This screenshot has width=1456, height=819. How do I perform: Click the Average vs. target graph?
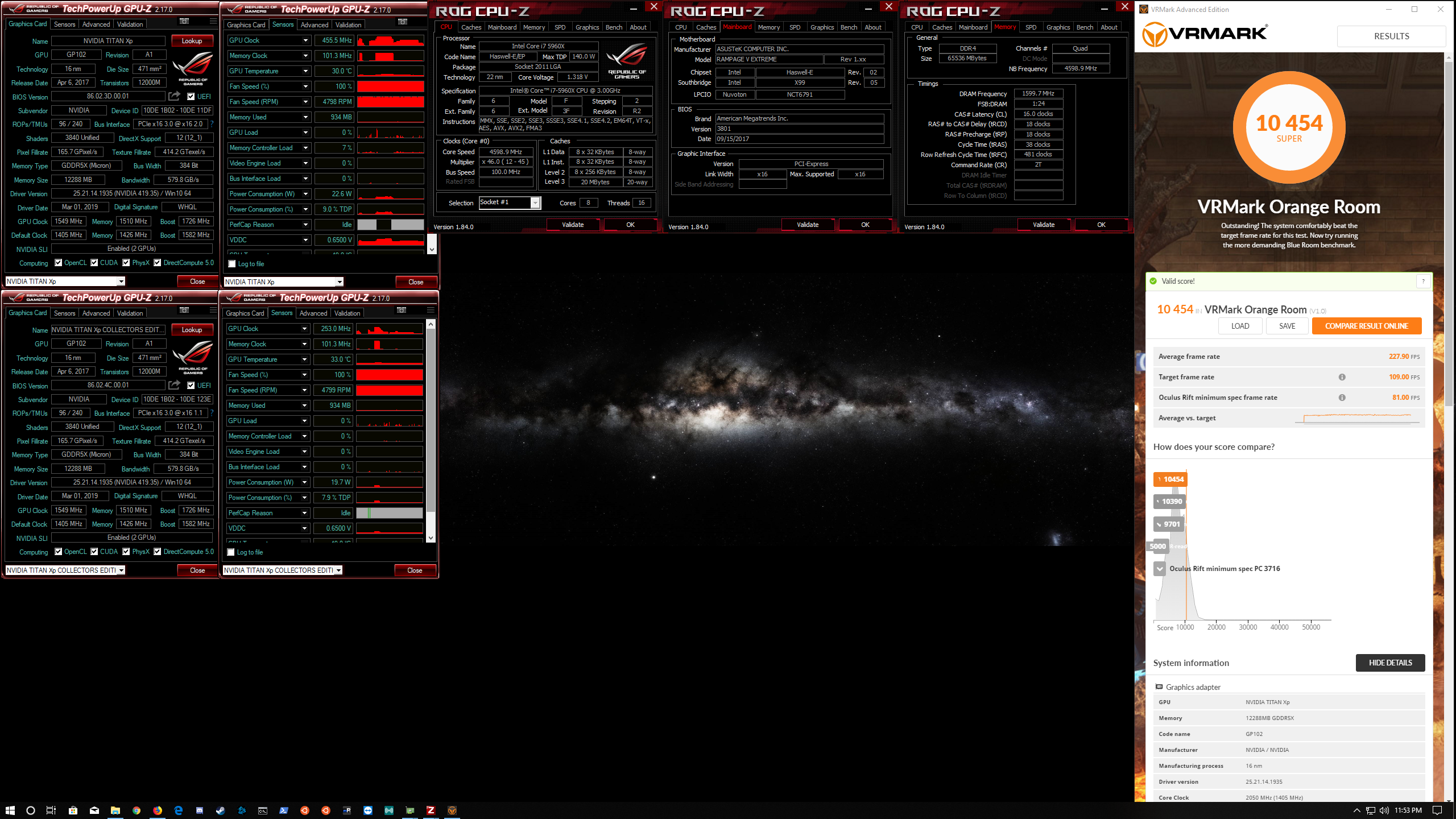(x=1357, y=418)
